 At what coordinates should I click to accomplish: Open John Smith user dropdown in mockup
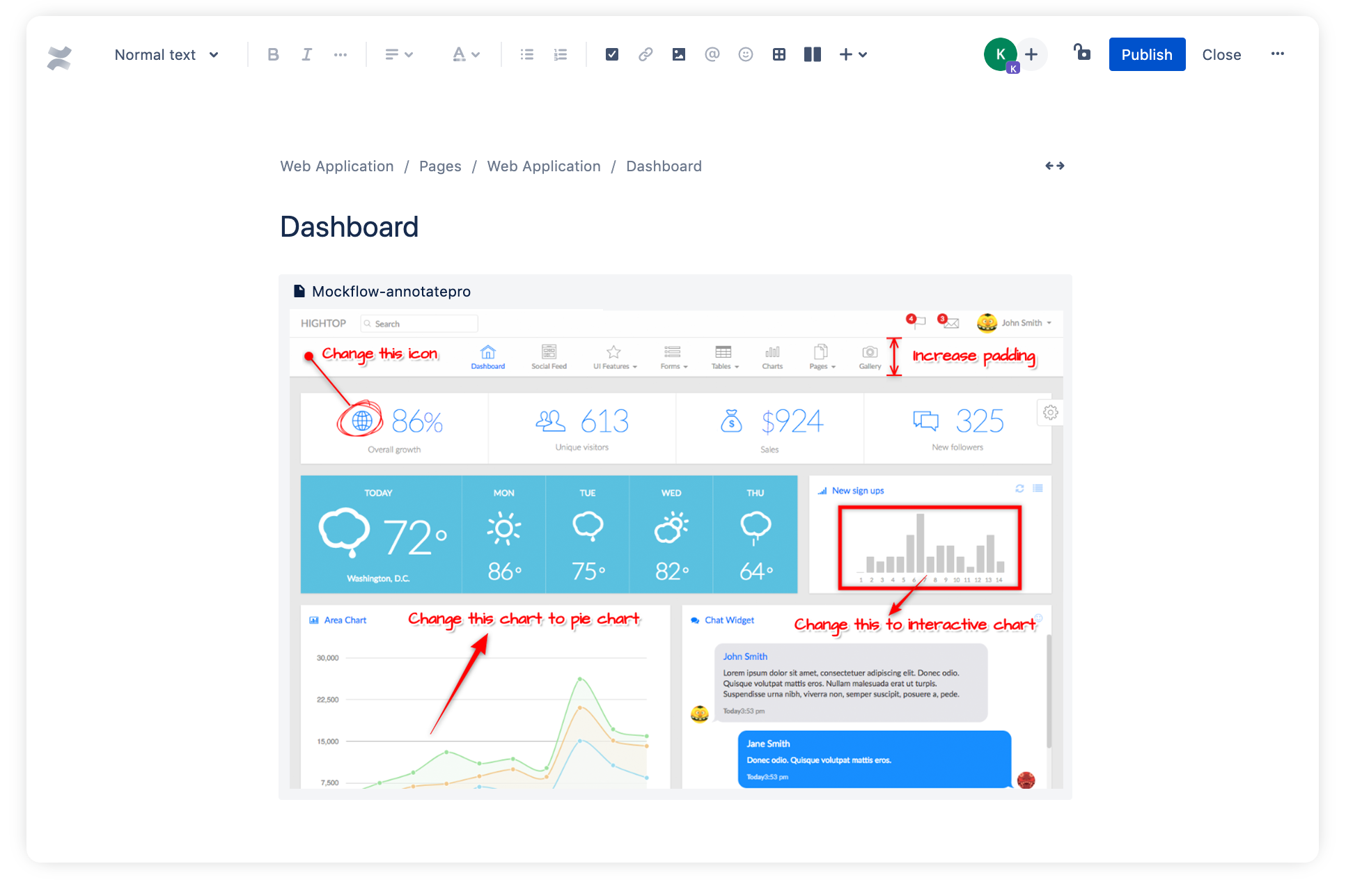[x=1015, y=323]
